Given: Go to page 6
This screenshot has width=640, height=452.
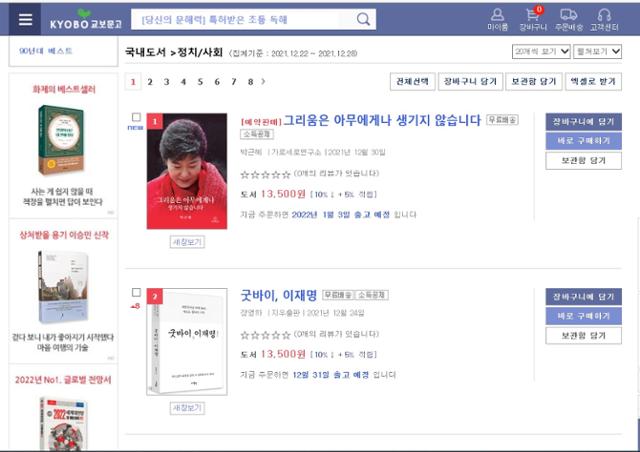Looking at the screenshot, I should 217,82.
